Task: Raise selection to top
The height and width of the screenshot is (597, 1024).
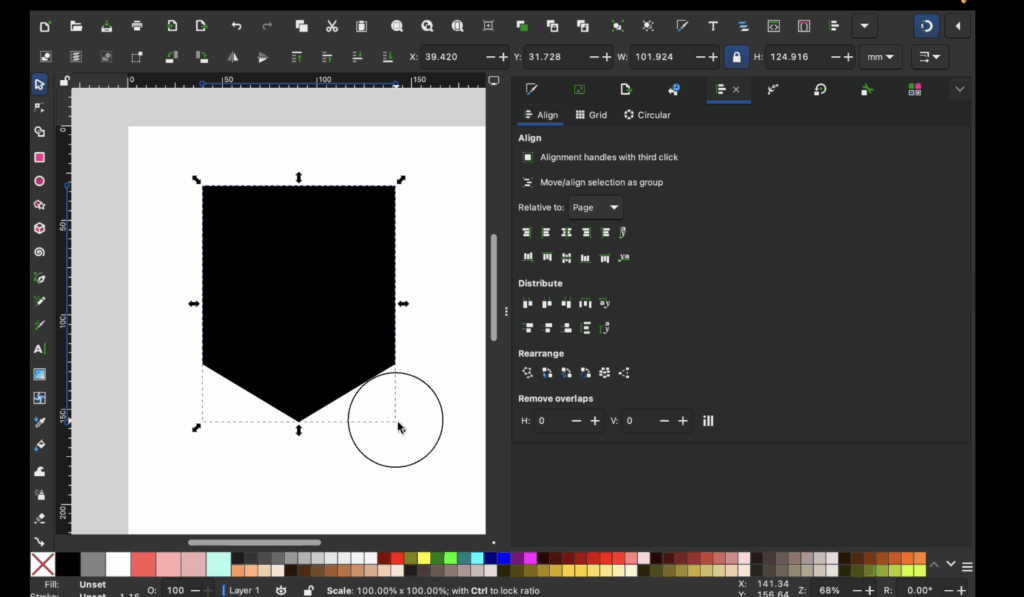Action: click(x=296, y=57)
